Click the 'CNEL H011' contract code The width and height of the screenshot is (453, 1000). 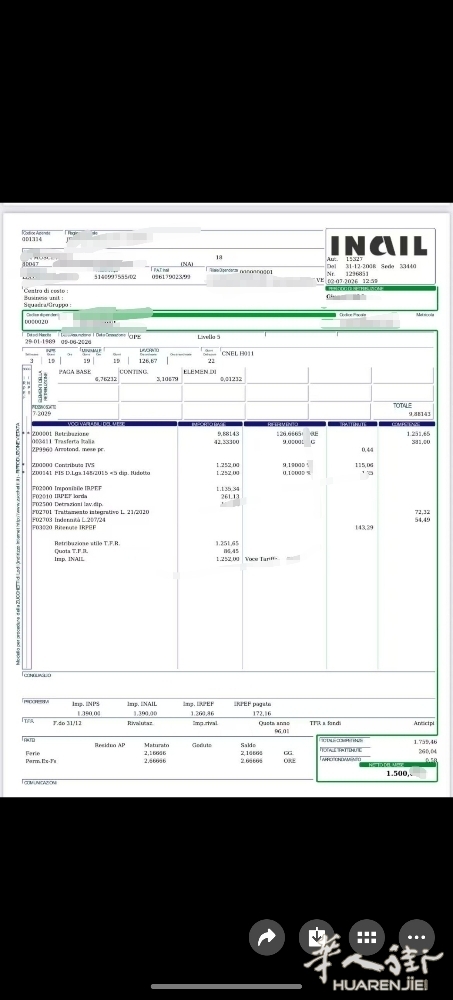click(237, 352)
